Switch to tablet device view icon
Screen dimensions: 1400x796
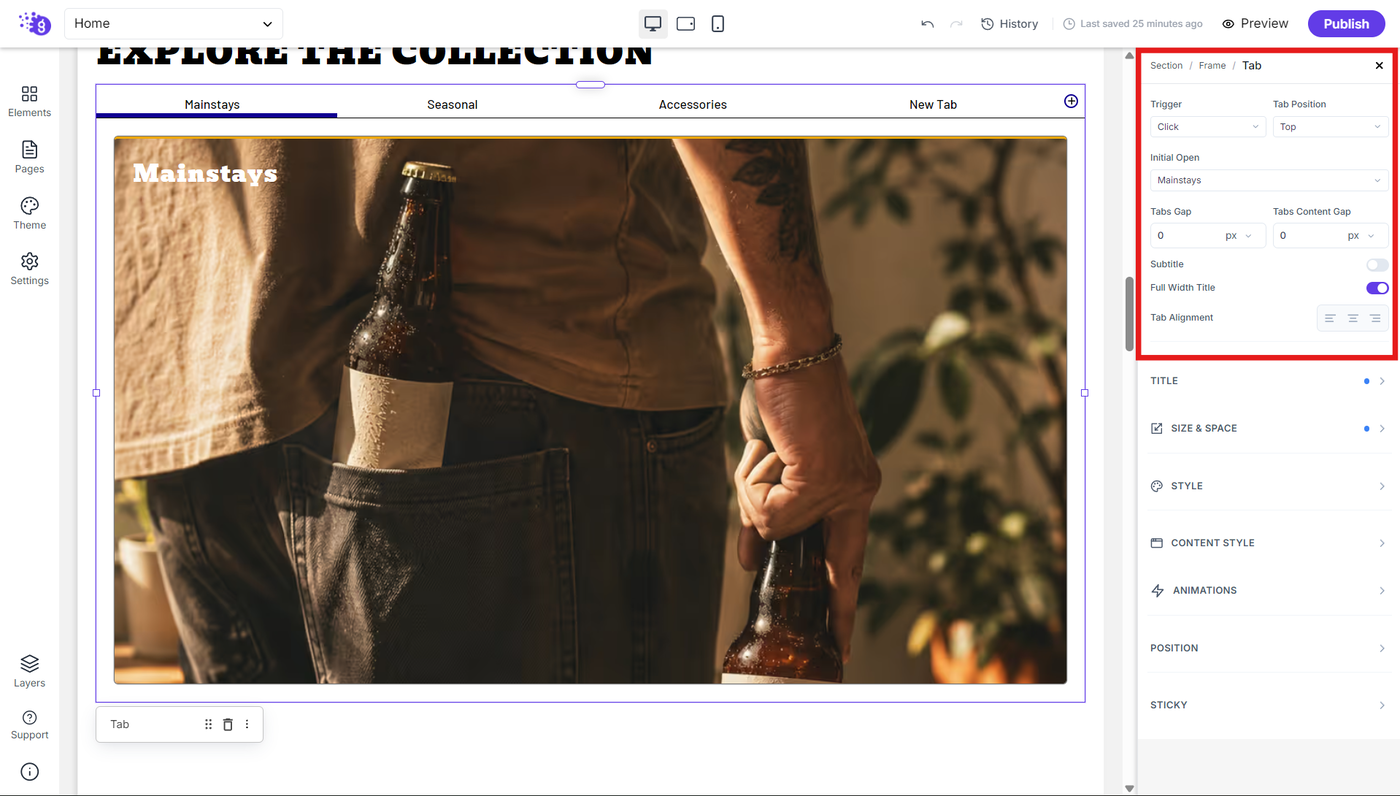coord(686,23)
